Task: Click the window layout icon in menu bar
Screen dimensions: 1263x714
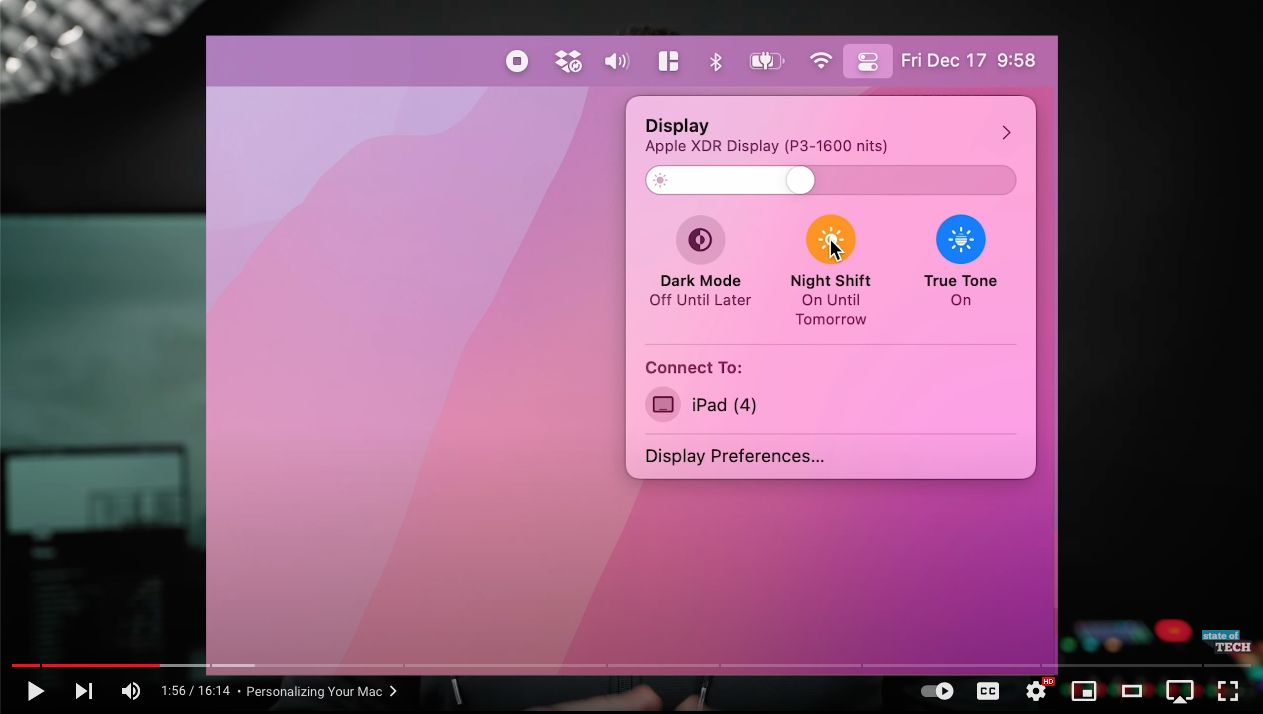Action: click(x=668, y=62)
